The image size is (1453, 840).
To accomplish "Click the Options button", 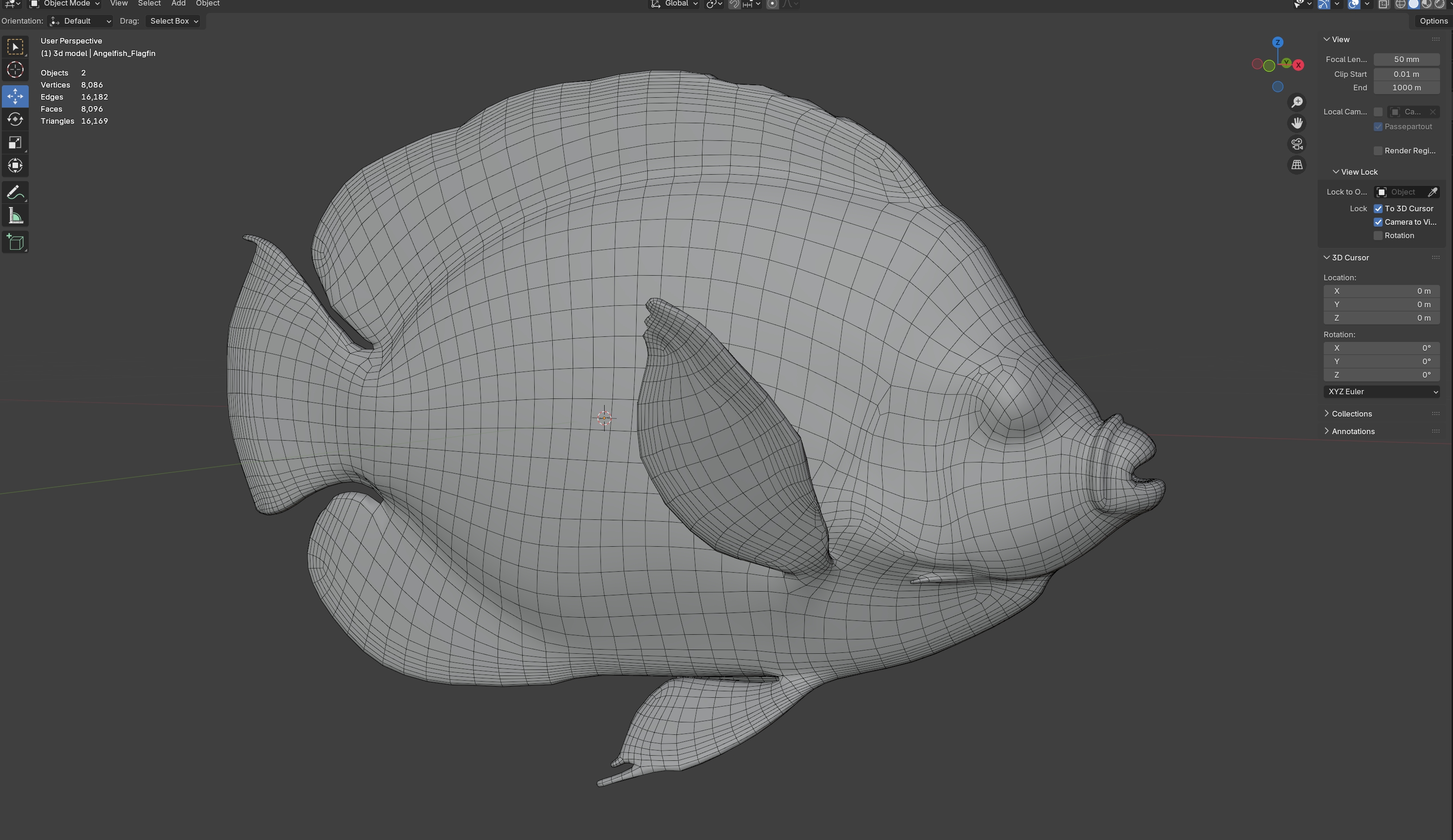I will [x=1434, y=21].
